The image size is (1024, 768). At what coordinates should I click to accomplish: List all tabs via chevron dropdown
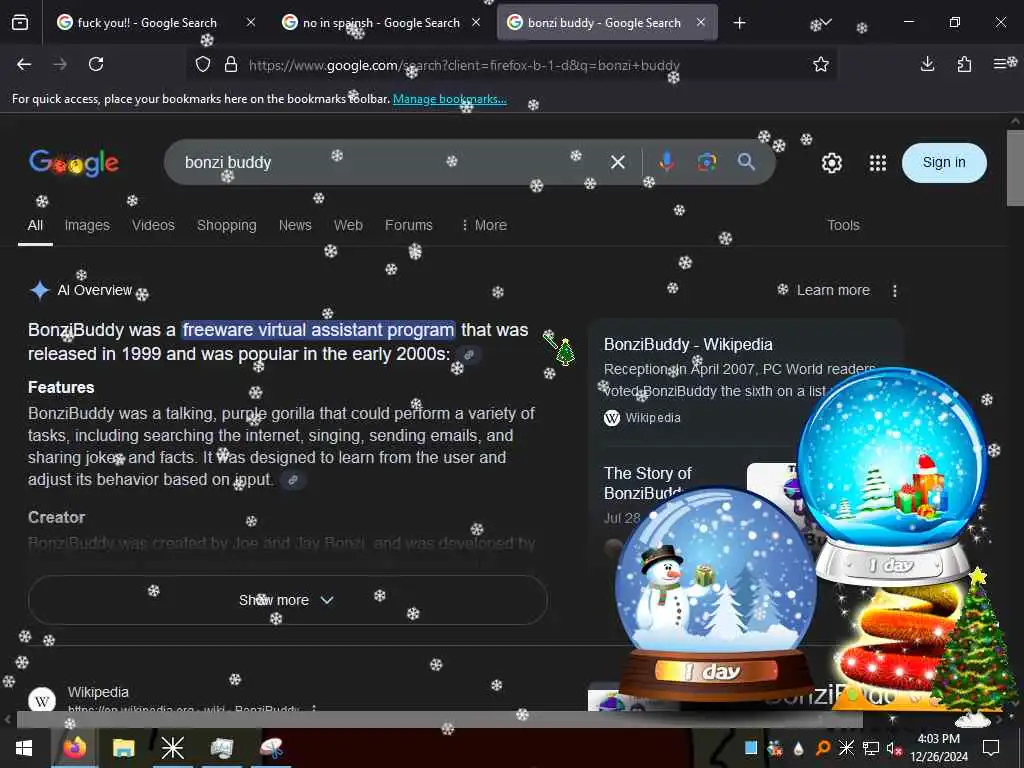[825, 22]
